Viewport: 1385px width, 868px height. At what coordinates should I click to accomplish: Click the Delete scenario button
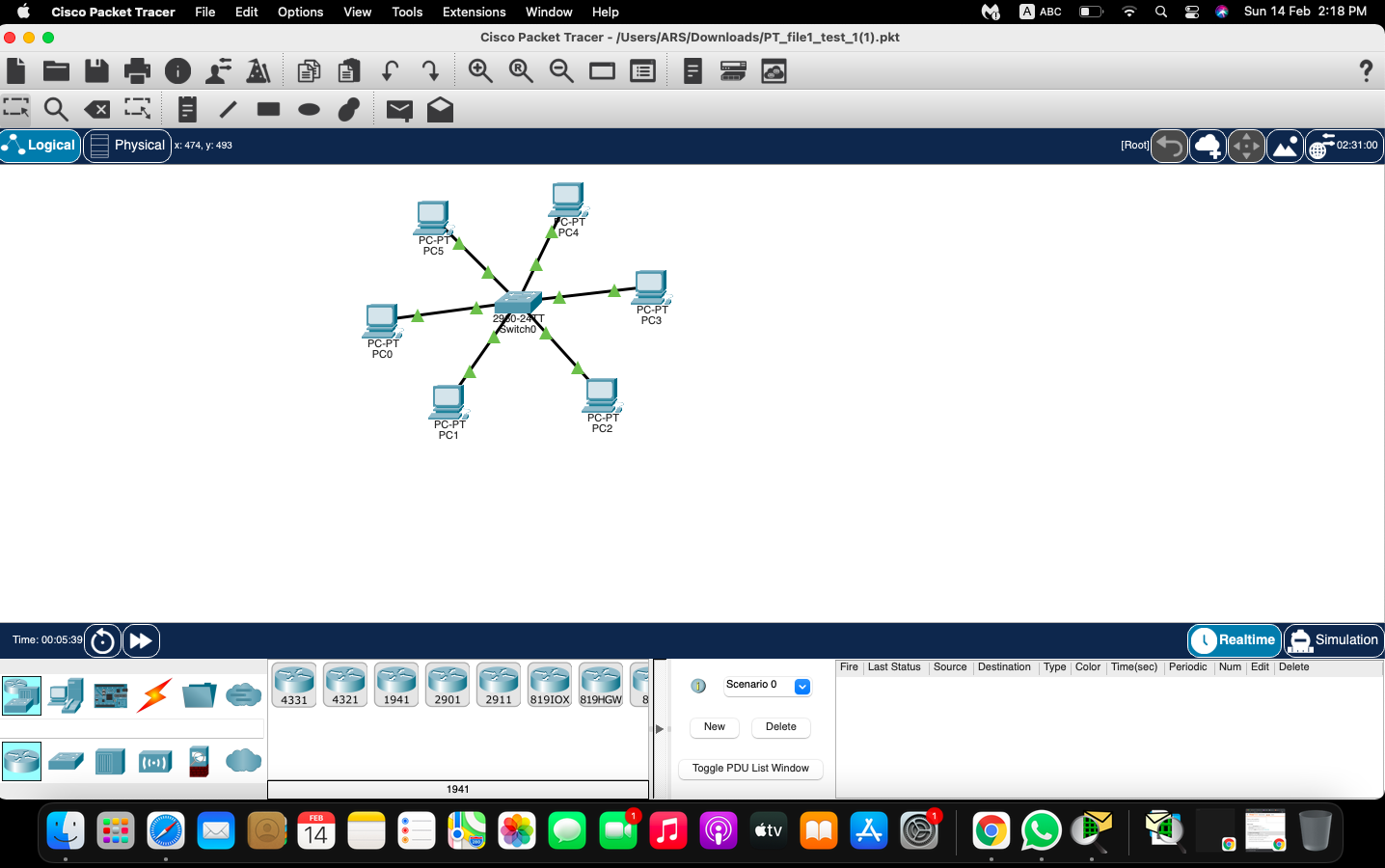click(x=781, y=727)
